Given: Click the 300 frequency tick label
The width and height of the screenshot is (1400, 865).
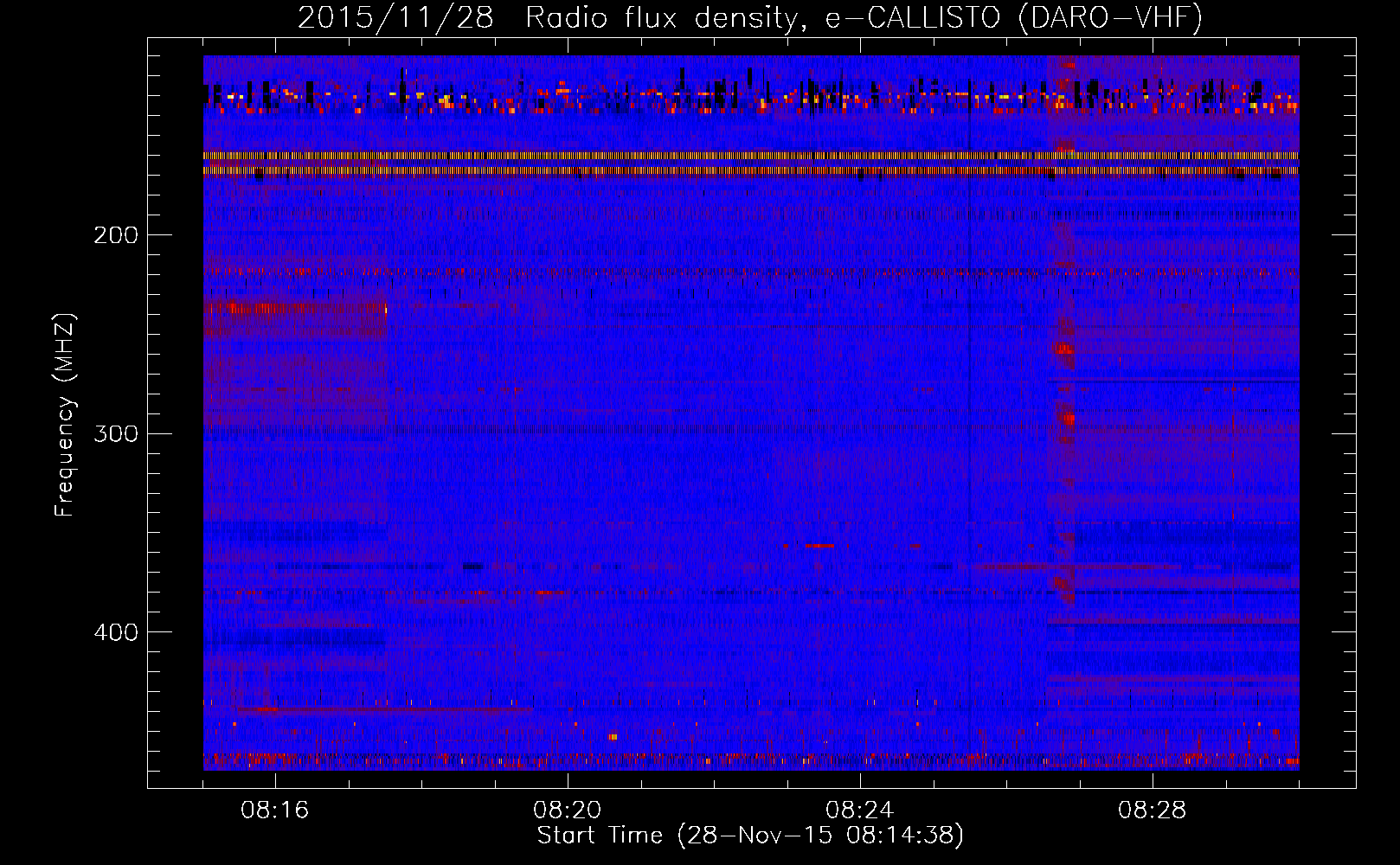Looking at the screenshot, I should (x=116, y=433).
